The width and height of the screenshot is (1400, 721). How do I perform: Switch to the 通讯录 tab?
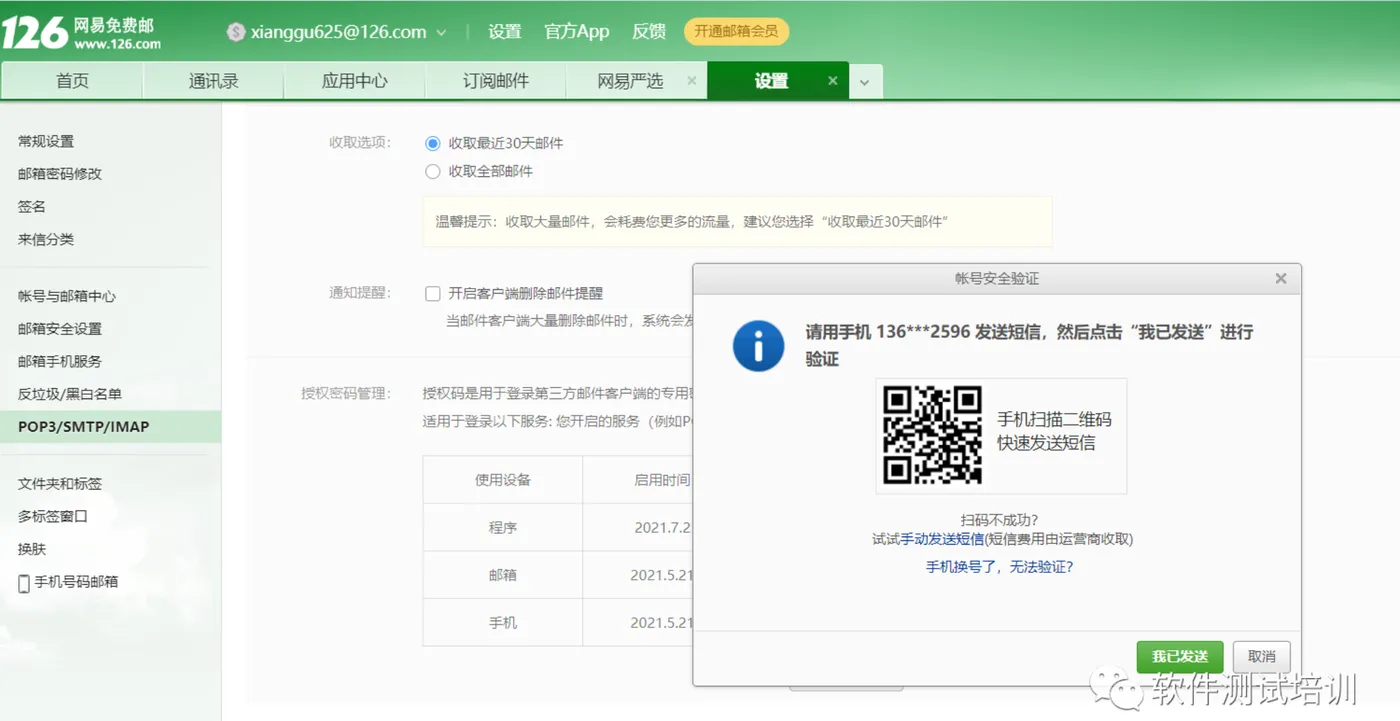pyautogui.click(x=214, y=81)
